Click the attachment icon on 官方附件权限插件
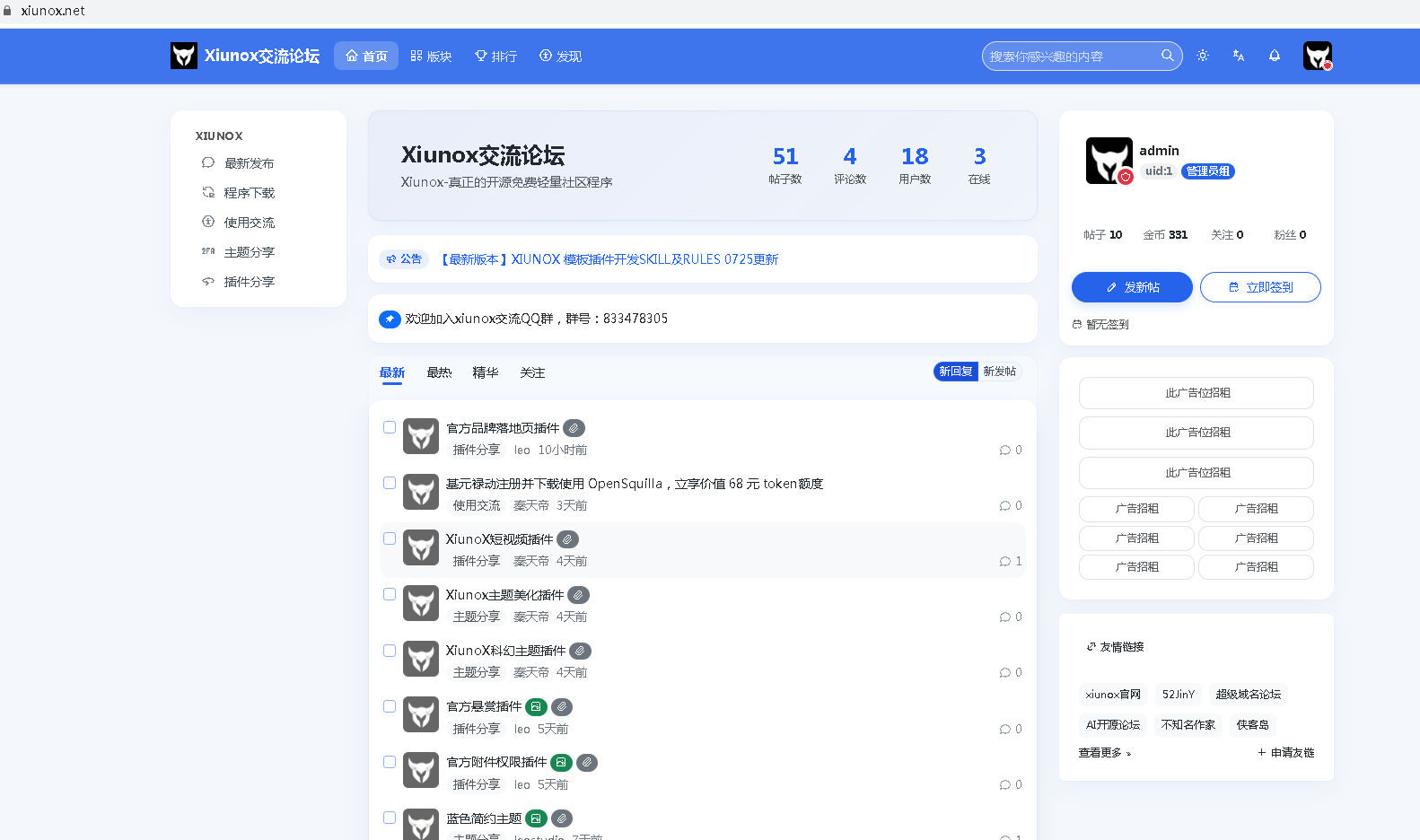Viewport: 1420px width, 840px height. (x=587, y=763)
